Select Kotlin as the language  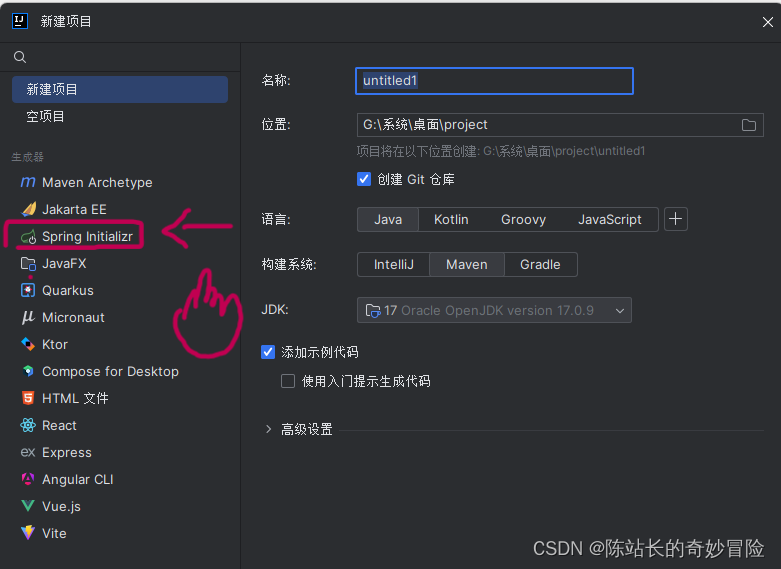tap(451, 220)
